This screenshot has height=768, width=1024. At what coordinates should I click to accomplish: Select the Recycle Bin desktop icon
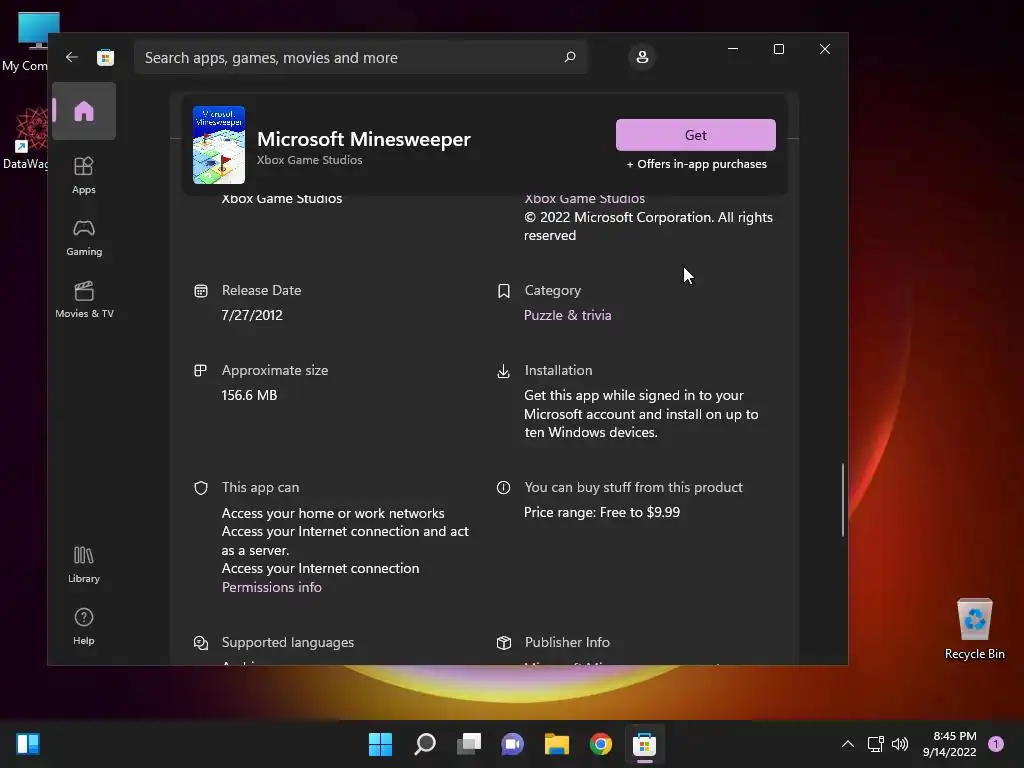pyautogui.click(x=974, y=629)
